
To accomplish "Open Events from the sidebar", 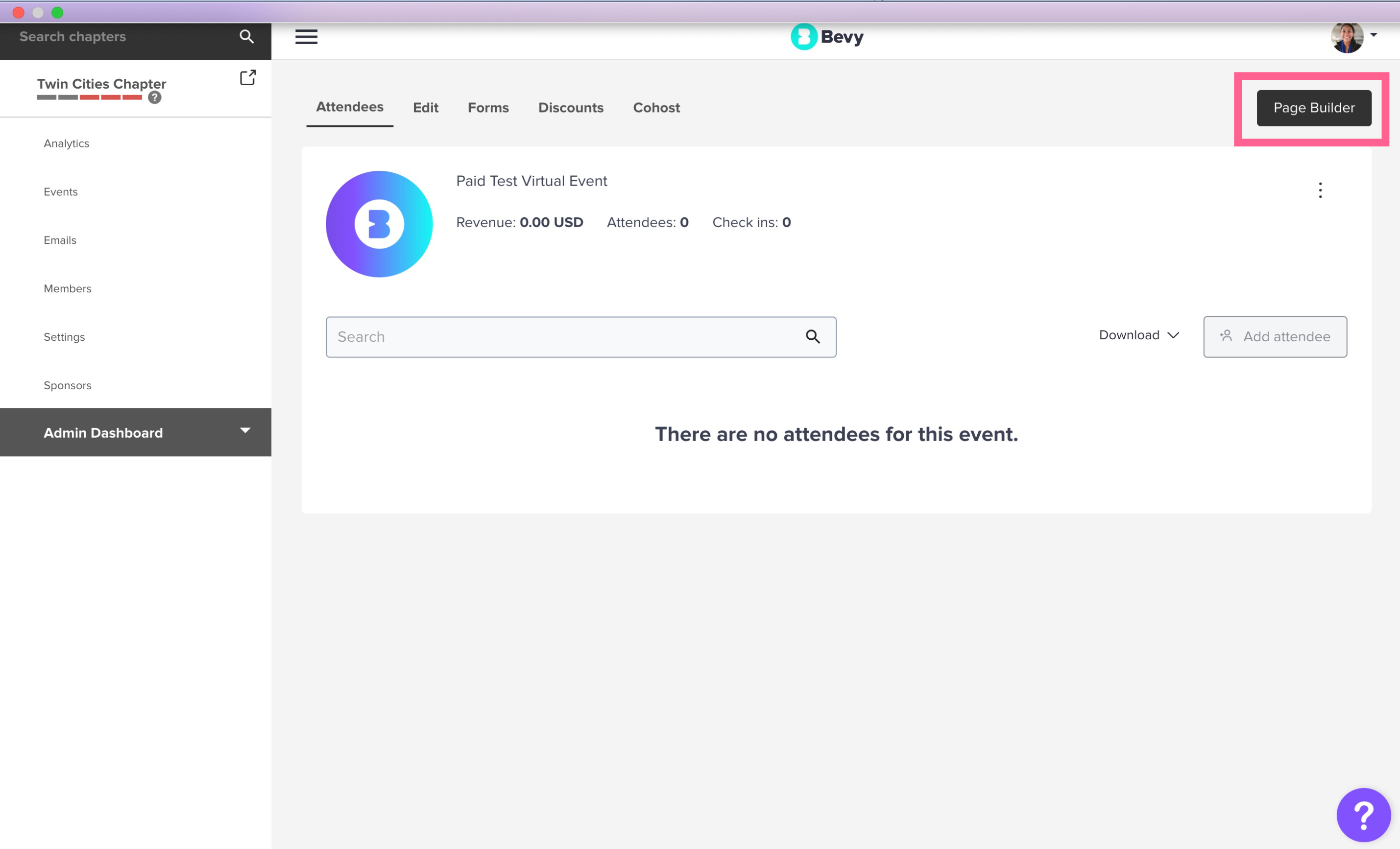I will pyautogui.click(x=60, y=191).
